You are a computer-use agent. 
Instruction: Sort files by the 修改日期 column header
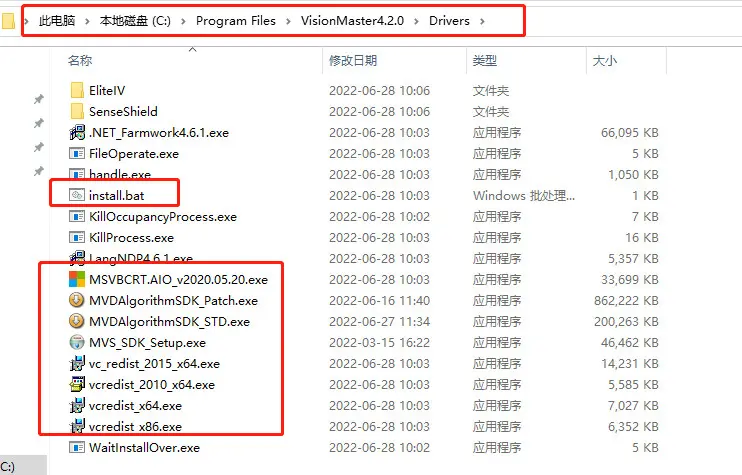click(353, 61)
